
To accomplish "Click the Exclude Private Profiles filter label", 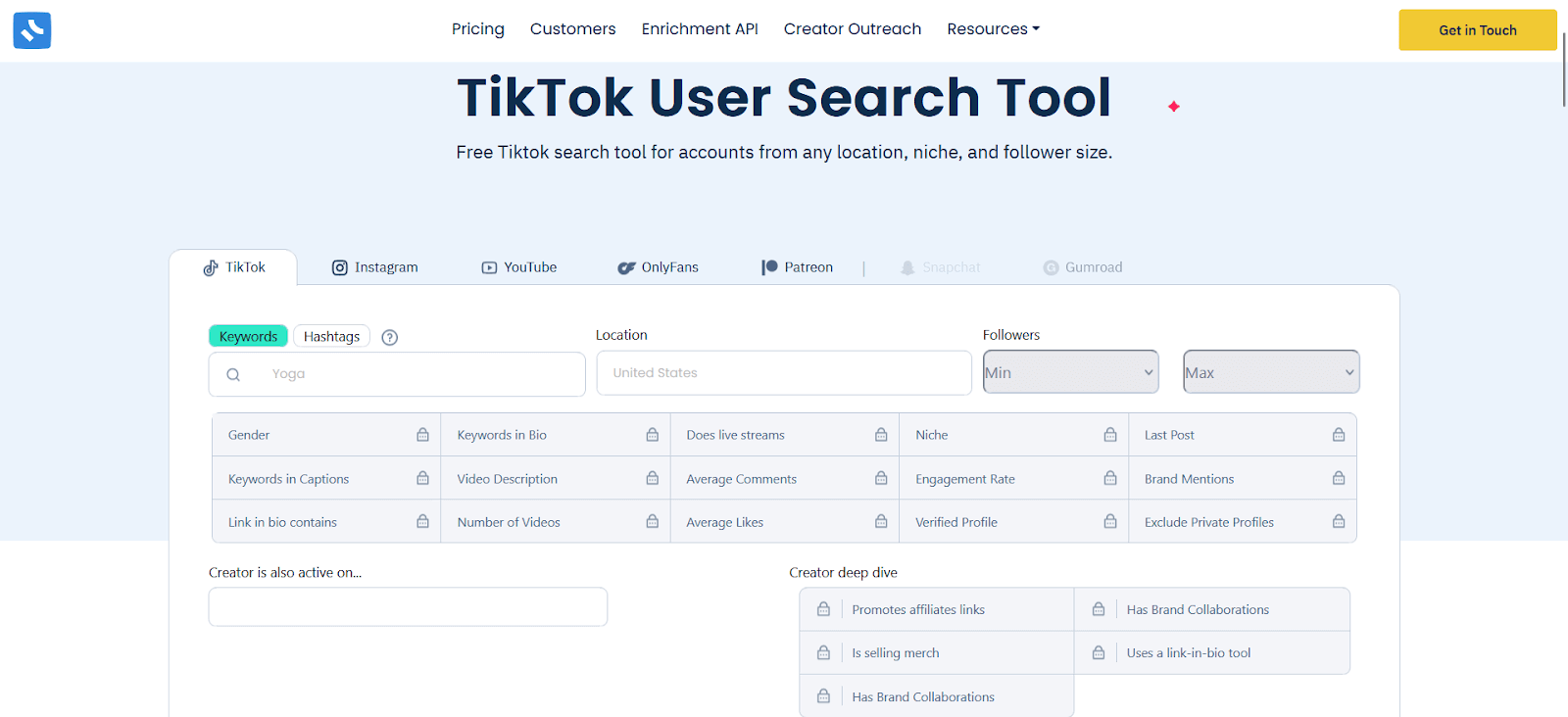I will pos(1209,522).
